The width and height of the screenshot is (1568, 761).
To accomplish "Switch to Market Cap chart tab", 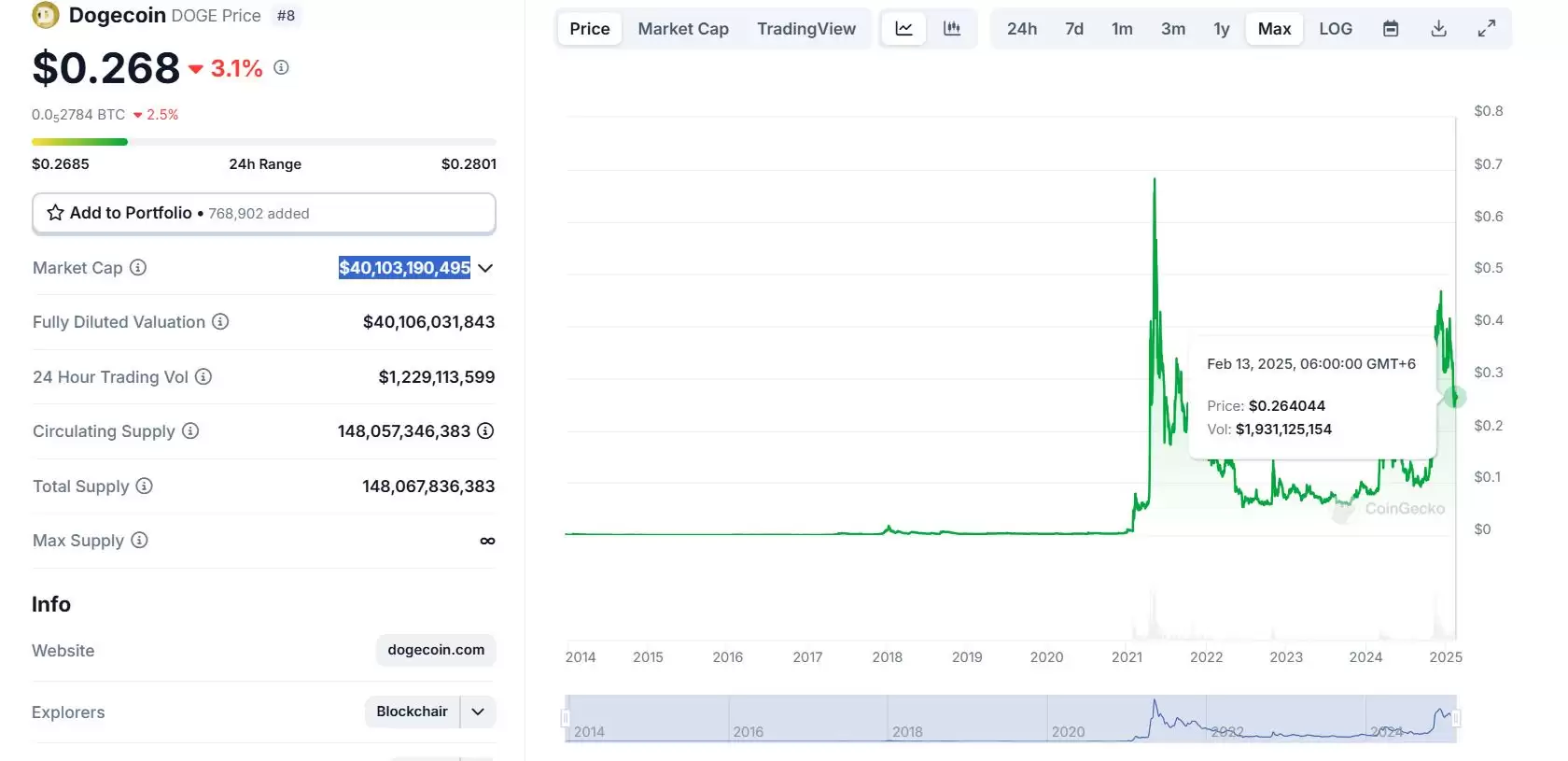I will tap(682, 29).
